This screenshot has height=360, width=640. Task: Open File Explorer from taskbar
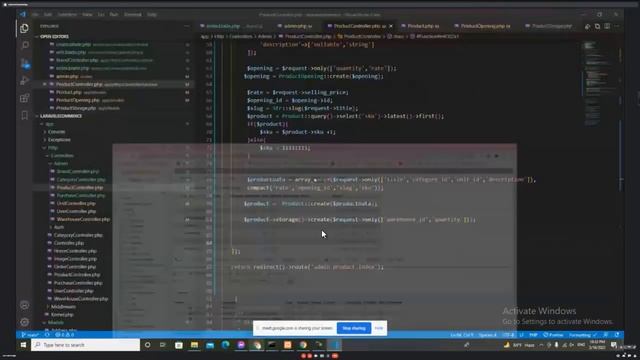(x=194, y=345)
